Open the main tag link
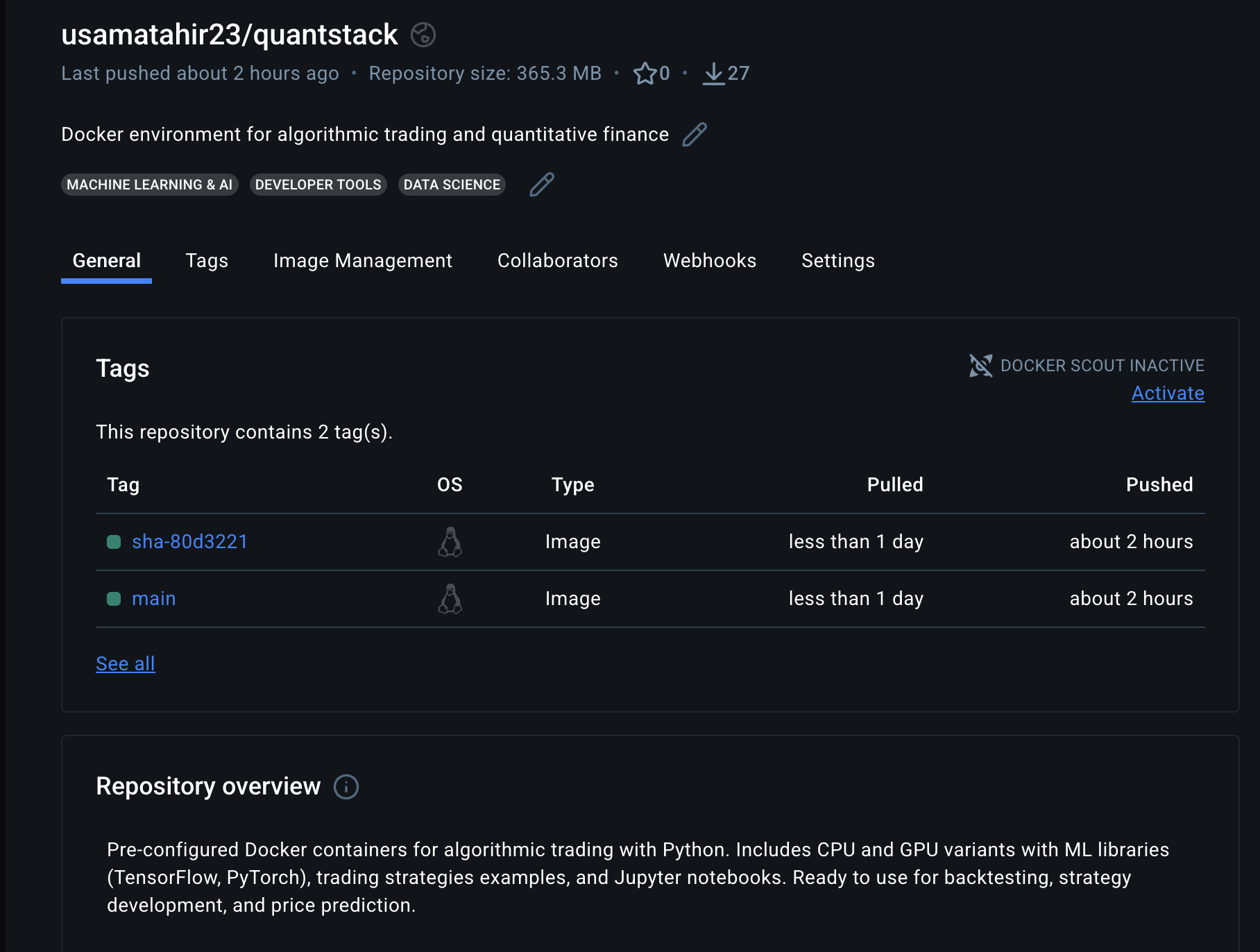The image size is (1260, 952). click(154, 599)
